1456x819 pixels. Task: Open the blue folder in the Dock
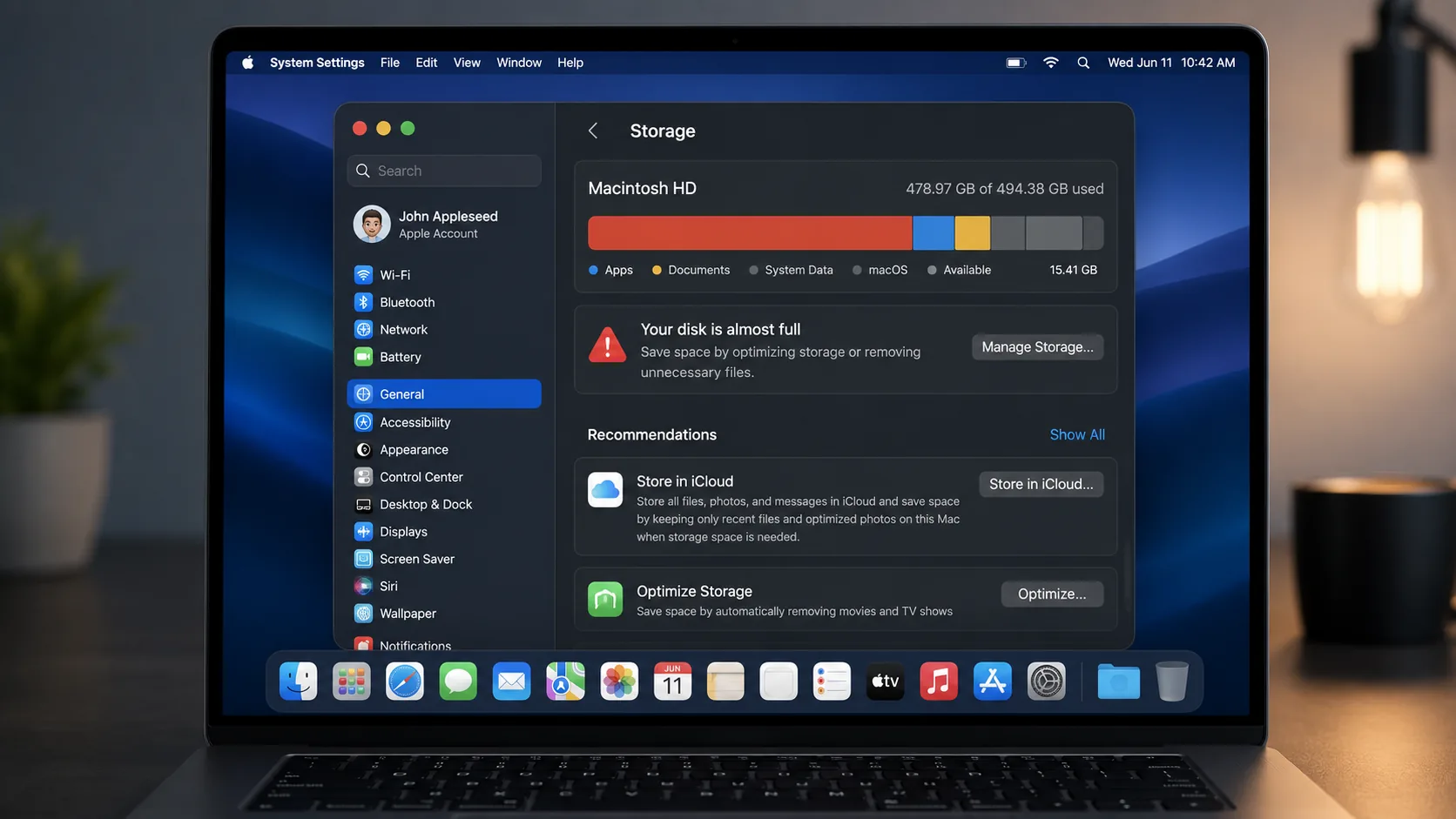click(x=1118, y=681)
